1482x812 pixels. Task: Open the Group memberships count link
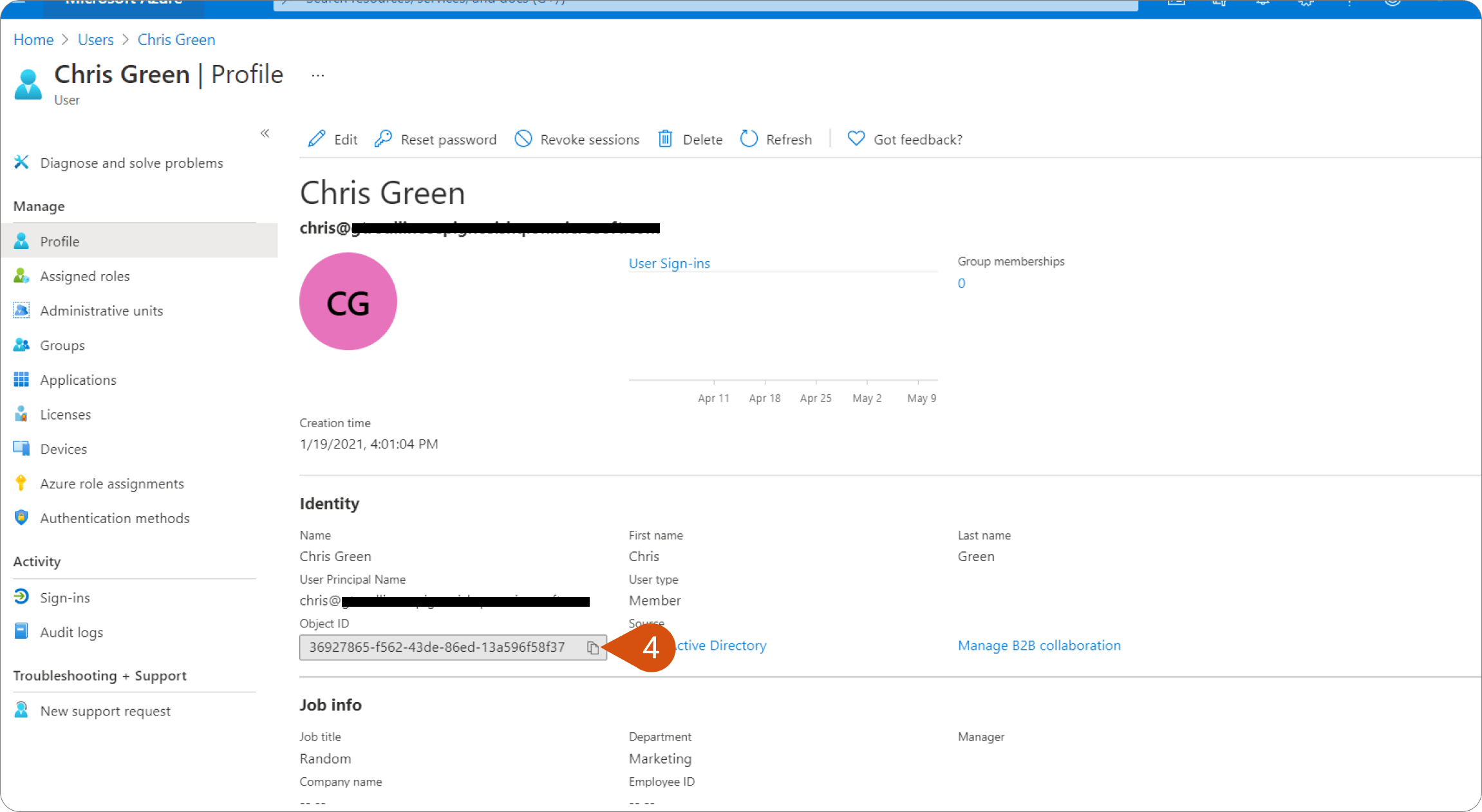961,283
